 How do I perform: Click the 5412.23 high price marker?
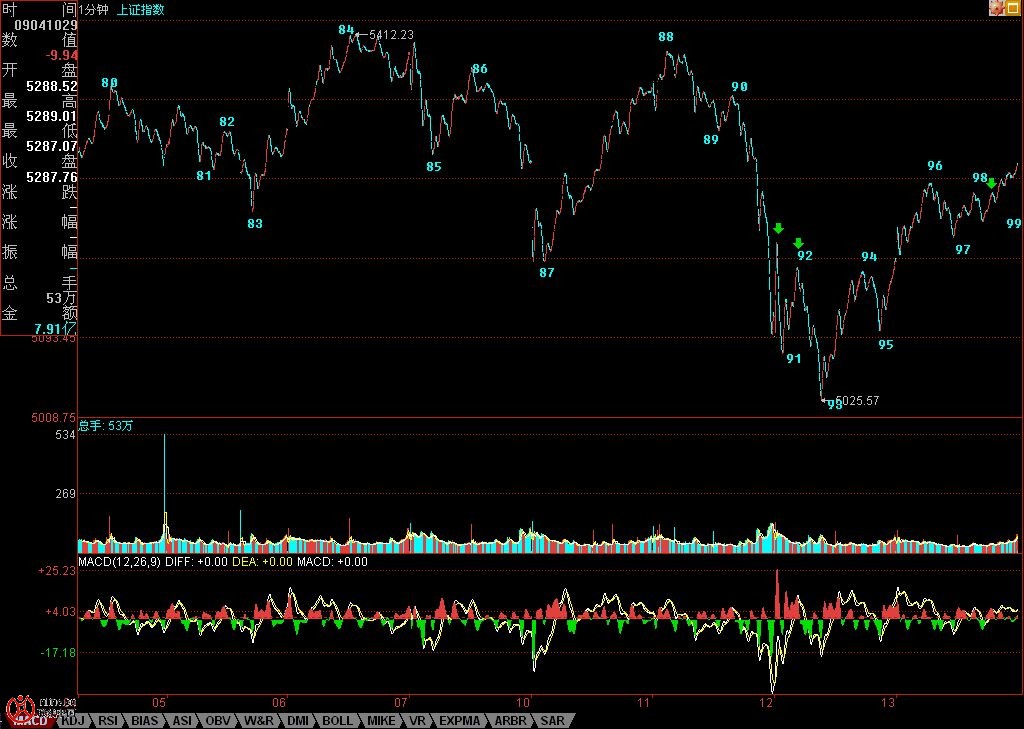[391, 34]
